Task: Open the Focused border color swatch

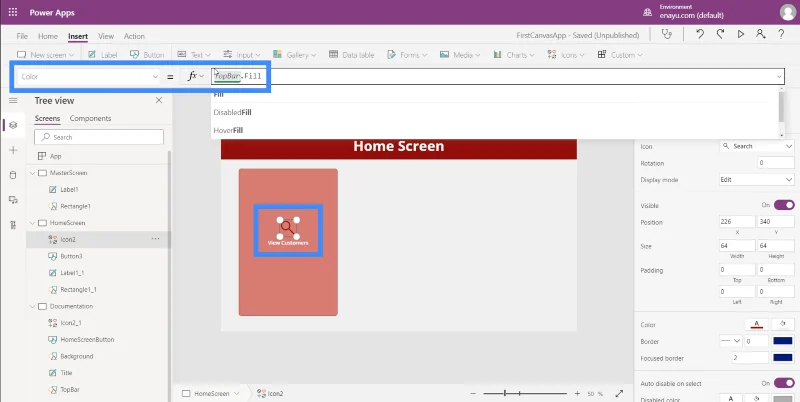Action: coord(783,358)
